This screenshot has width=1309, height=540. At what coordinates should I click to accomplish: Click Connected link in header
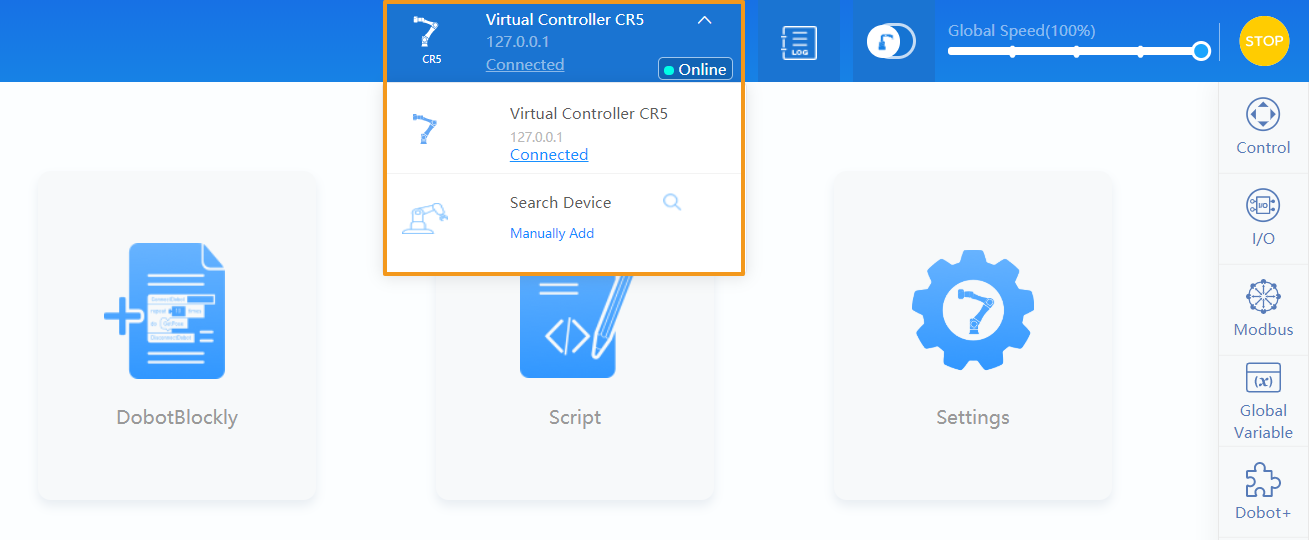point(525,65)
